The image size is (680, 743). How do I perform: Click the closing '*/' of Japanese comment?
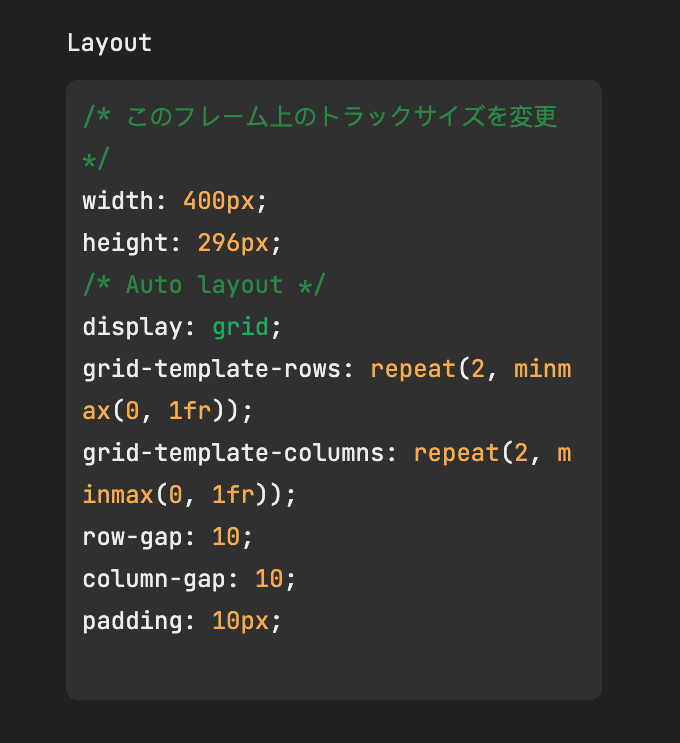click(96, 158)
